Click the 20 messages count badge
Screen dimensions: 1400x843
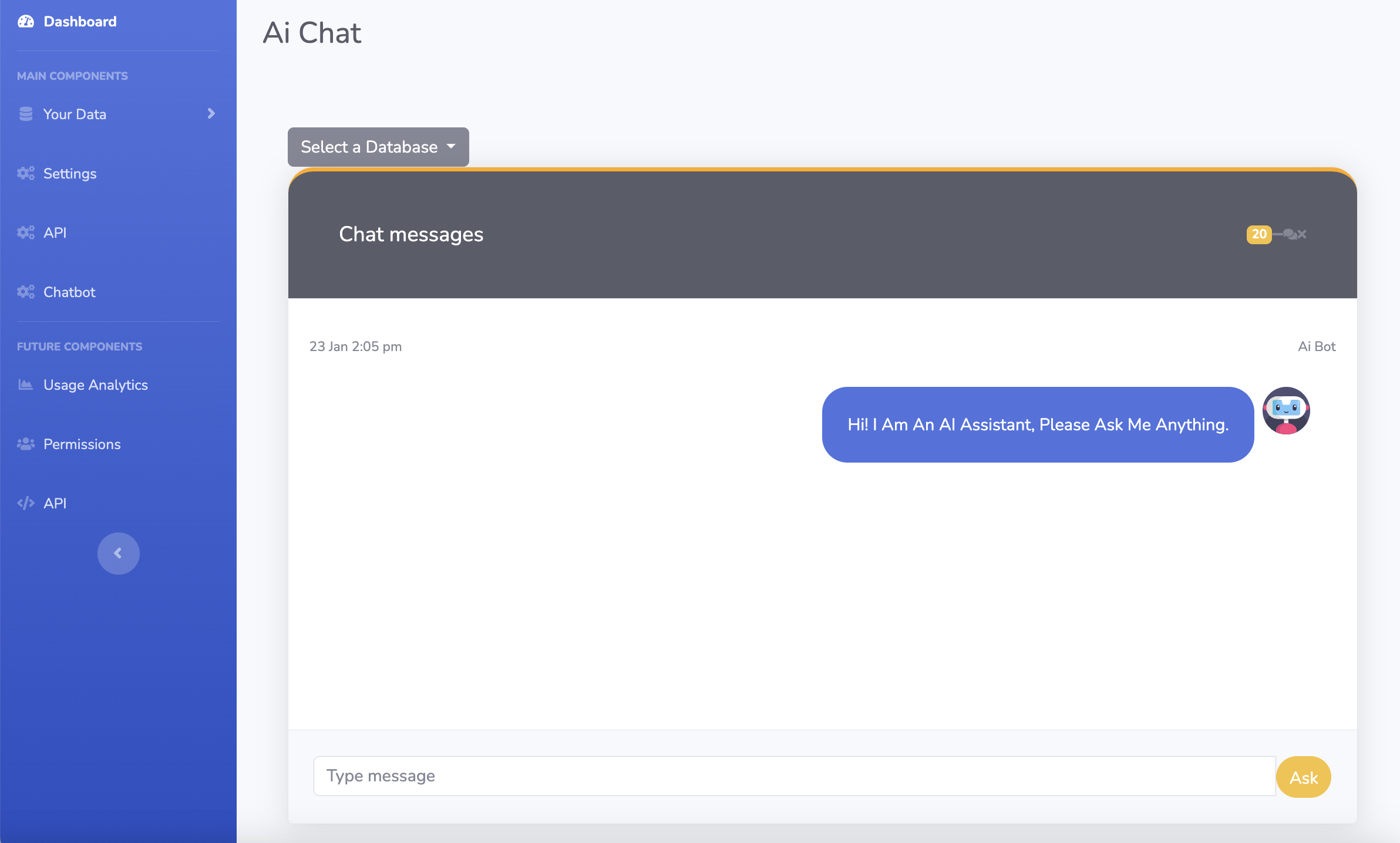[x=1259, y=234]
